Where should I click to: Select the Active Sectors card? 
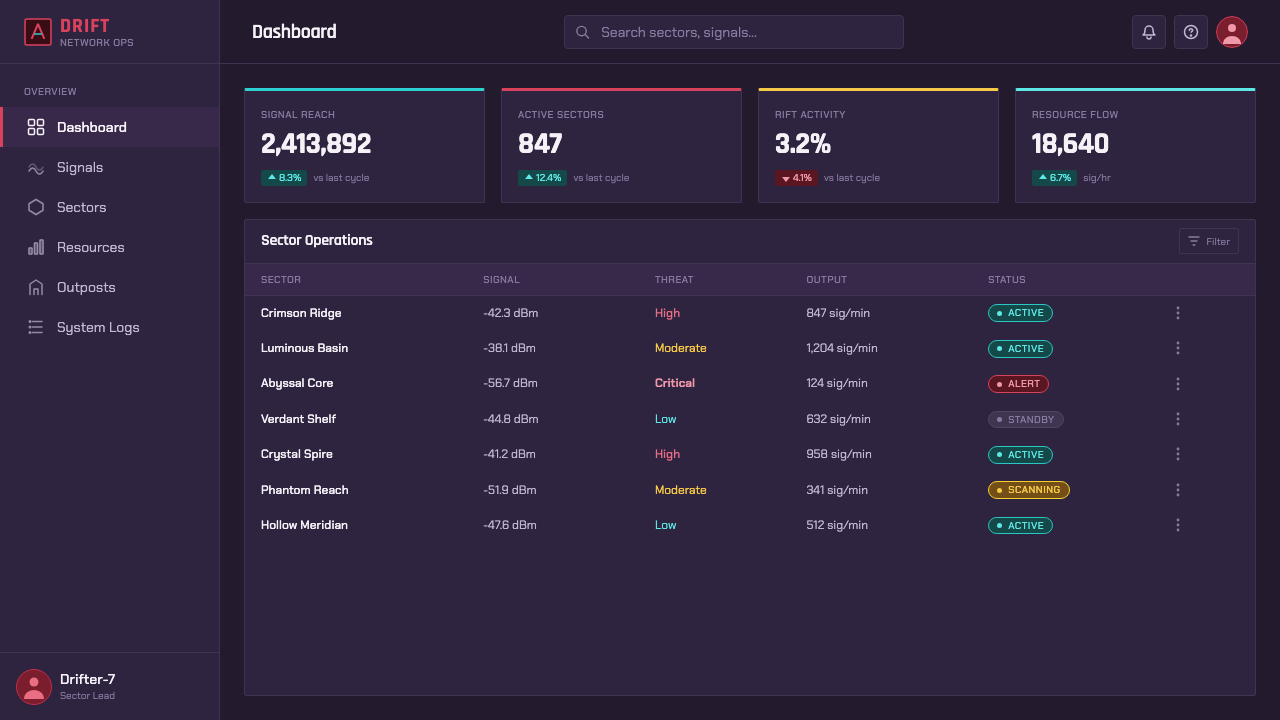621,145
